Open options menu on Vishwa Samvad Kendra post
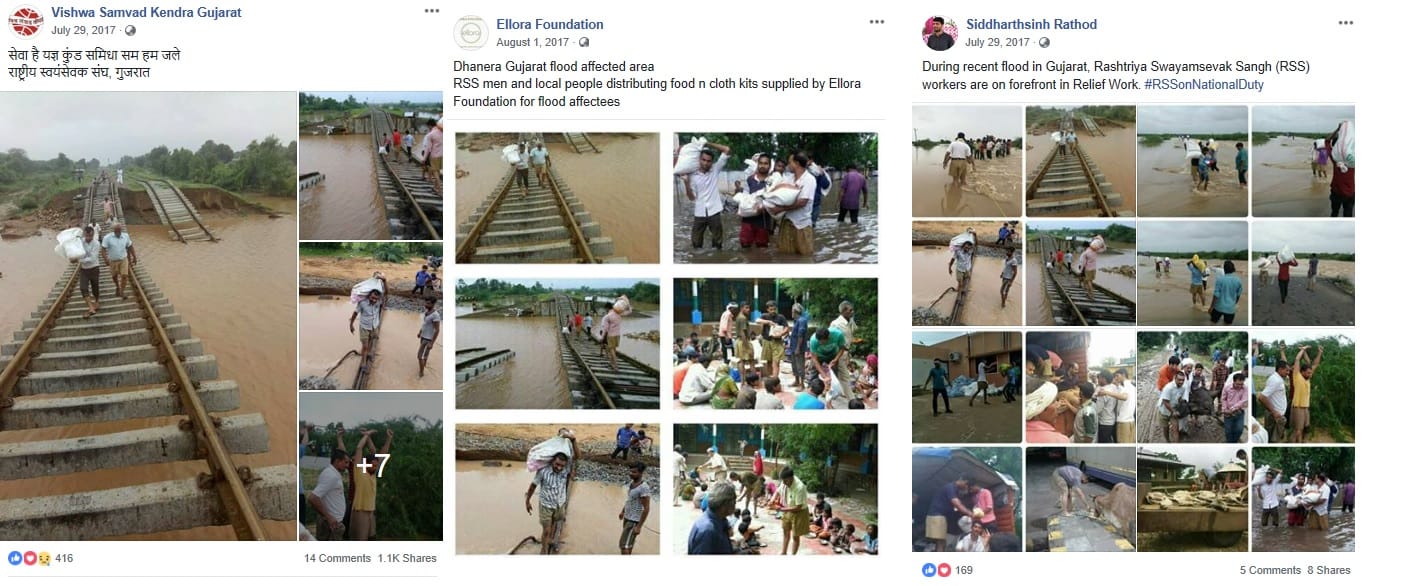This screenshot has width=1404, height=586. [x=431, y=11]
